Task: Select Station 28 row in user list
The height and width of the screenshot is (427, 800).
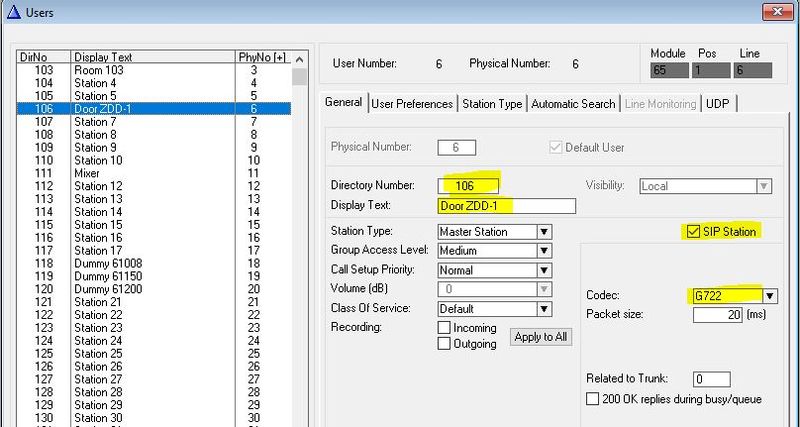Action: (x=154, y=392)
